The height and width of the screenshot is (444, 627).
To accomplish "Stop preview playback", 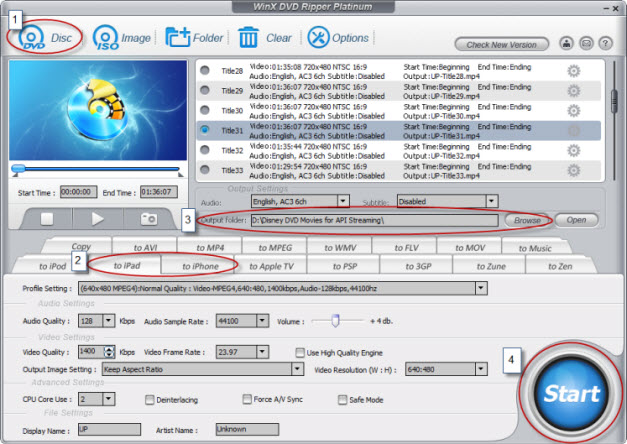I will pos(47,219).
